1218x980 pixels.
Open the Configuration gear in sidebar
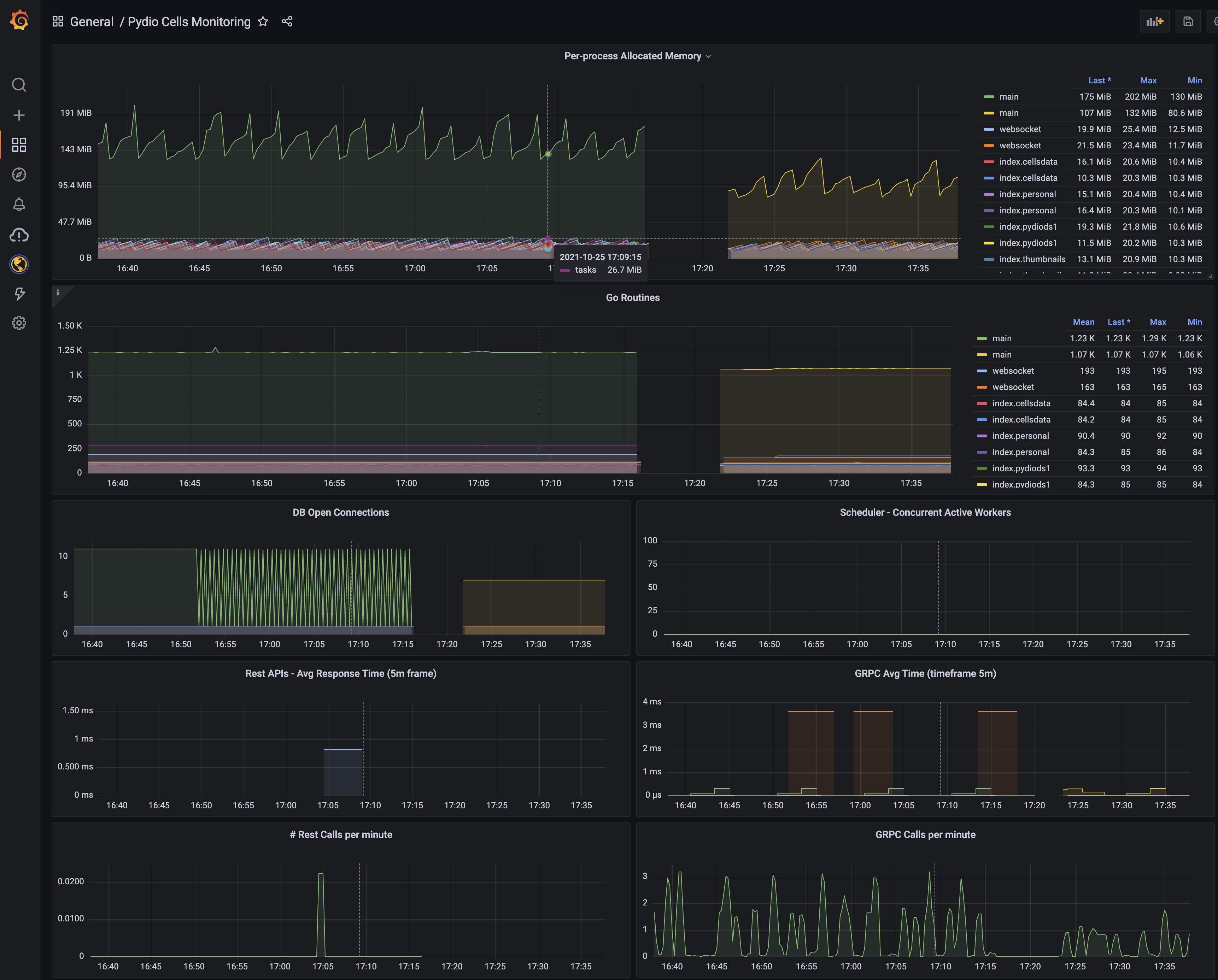click(x=19, y=323)
